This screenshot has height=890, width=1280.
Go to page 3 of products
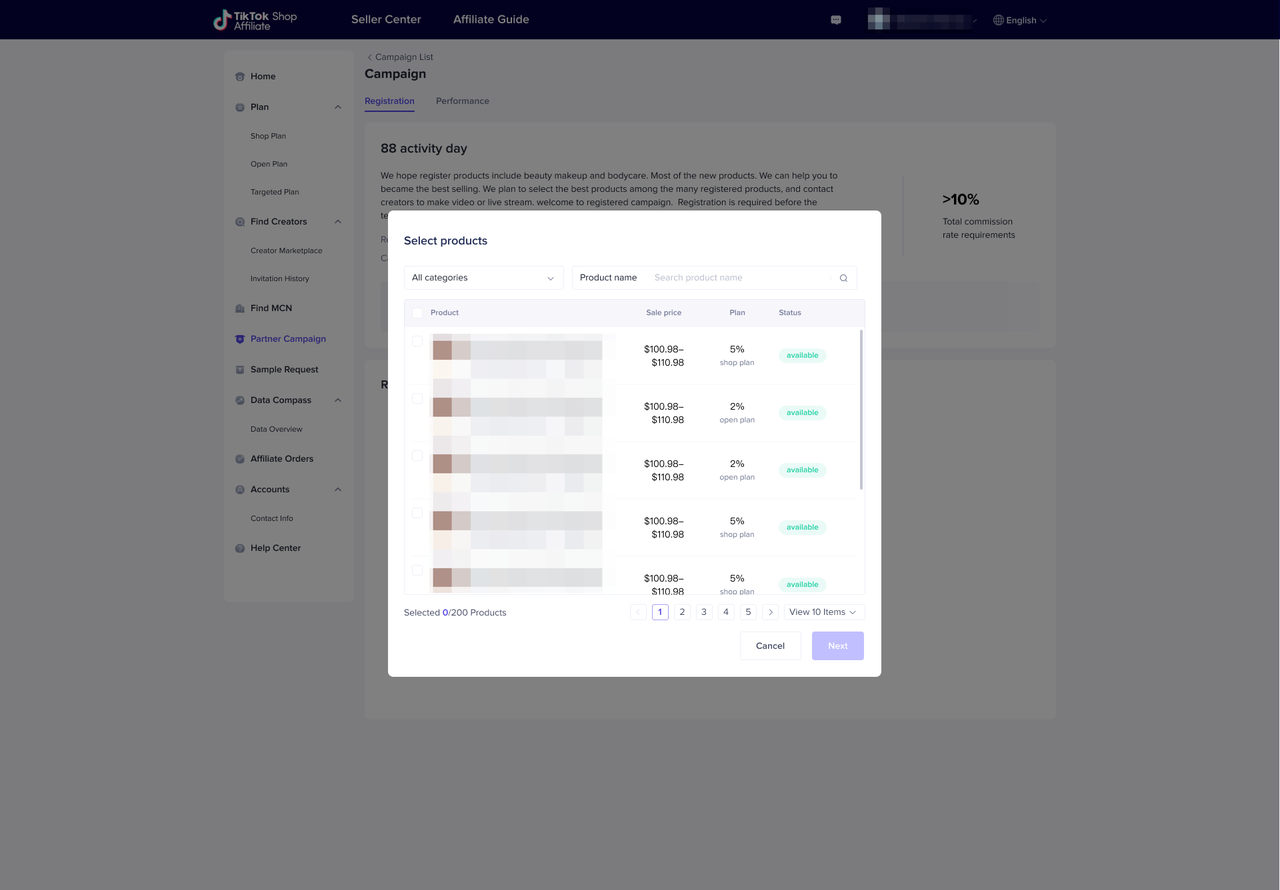[x=704, y=612]
